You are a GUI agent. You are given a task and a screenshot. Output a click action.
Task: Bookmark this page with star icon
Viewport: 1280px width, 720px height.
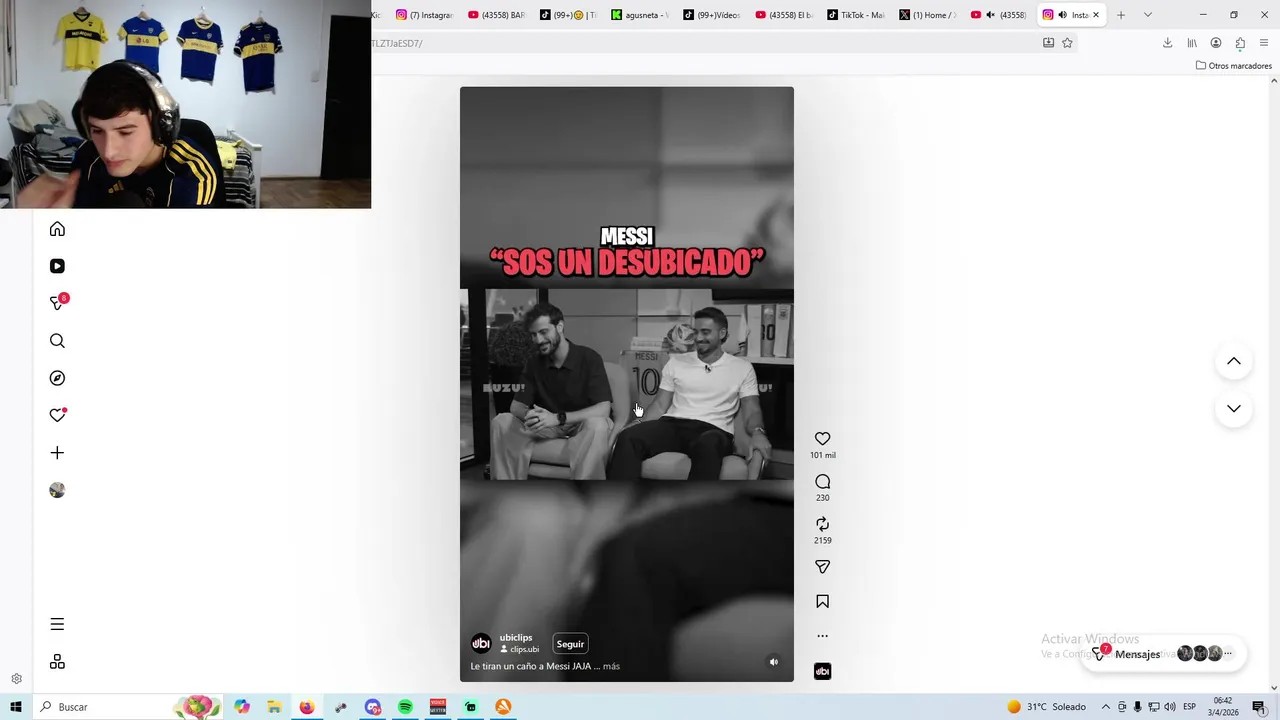(x=1067, y=43)
